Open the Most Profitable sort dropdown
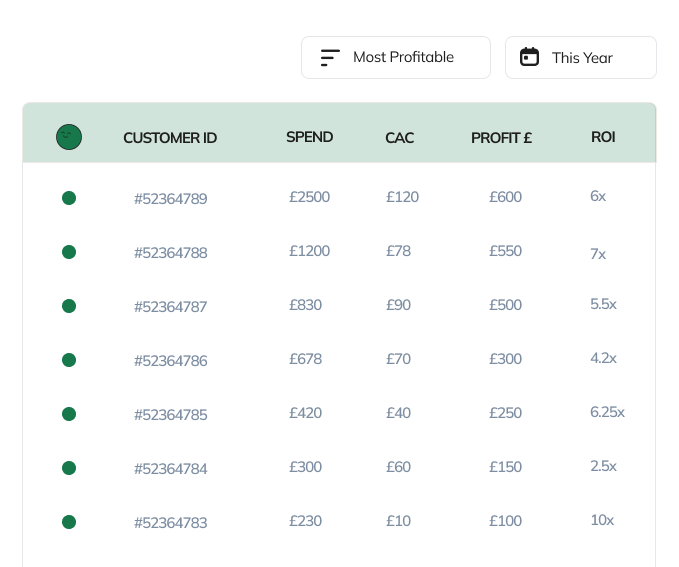This screenshot has width=679, height=567. (396, 58)
